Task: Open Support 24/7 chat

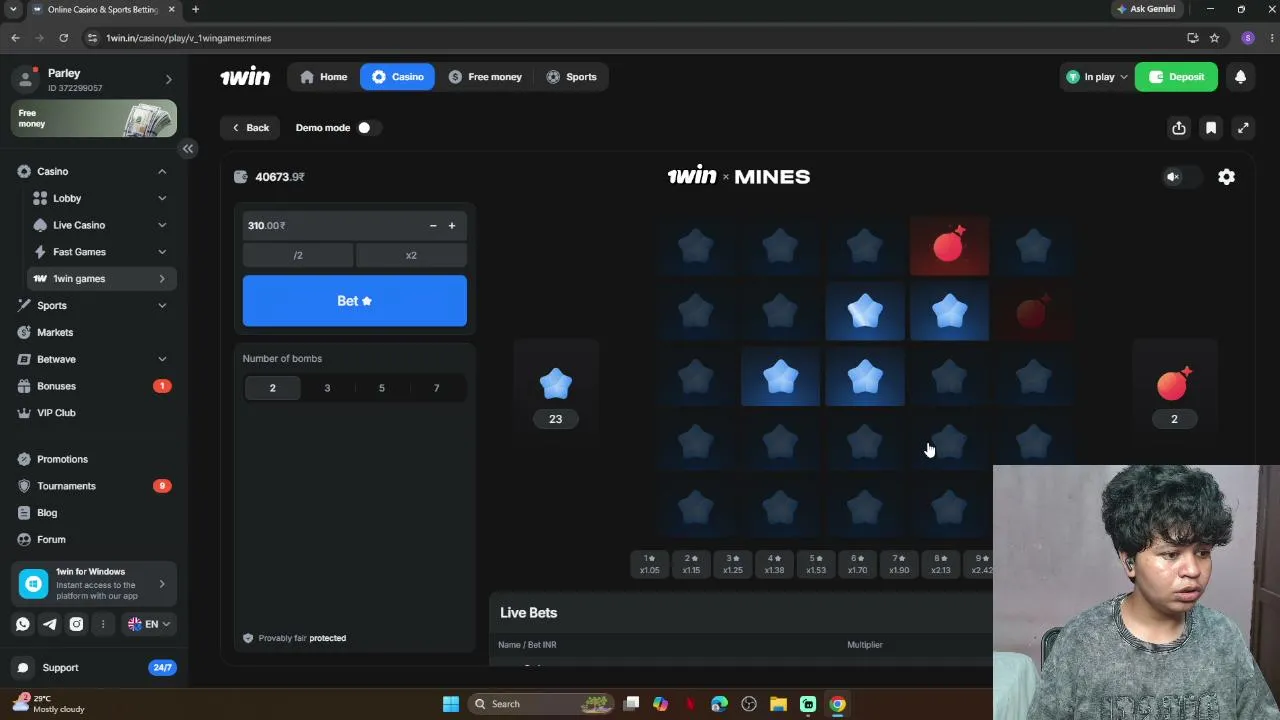Action: (95, 668)
